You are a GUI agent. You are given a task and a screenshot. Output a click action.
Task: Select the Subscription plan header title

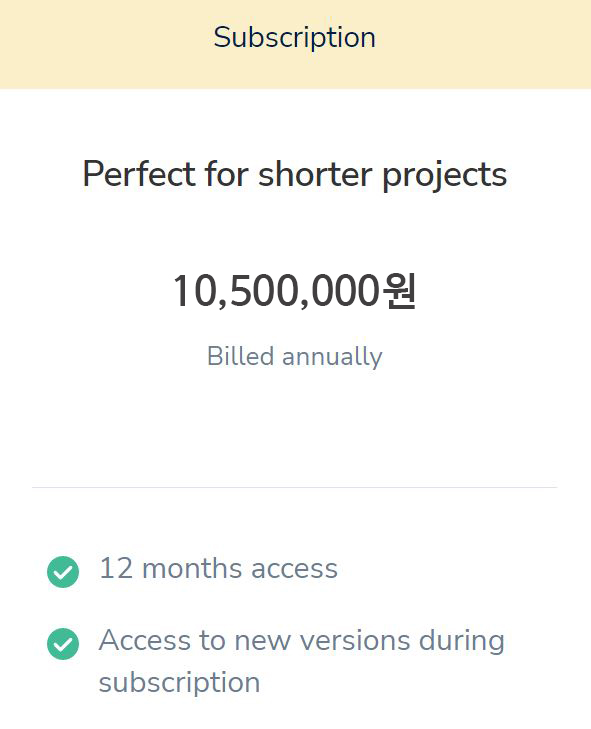[295, 37]
